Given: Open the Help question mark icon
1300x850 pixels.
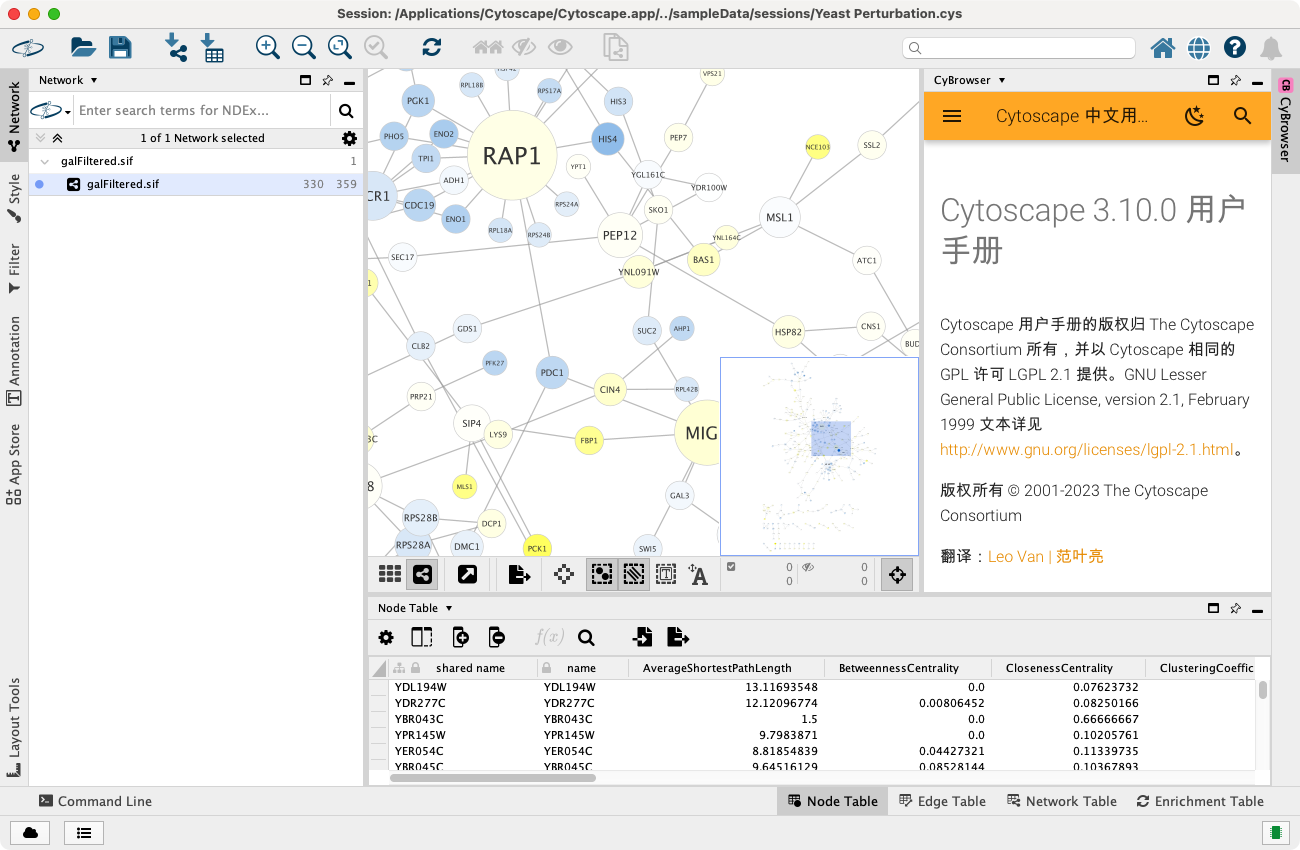Looking at the screenshot, I should (x=1235, y=47).
